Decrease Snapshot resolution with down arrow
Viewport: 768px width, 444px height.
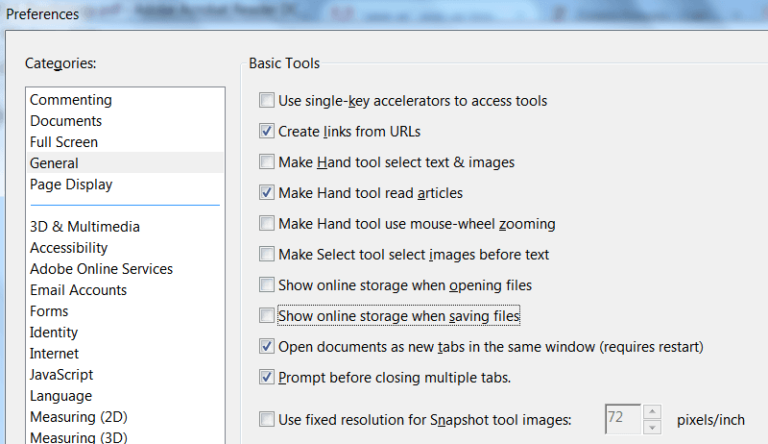652,427
